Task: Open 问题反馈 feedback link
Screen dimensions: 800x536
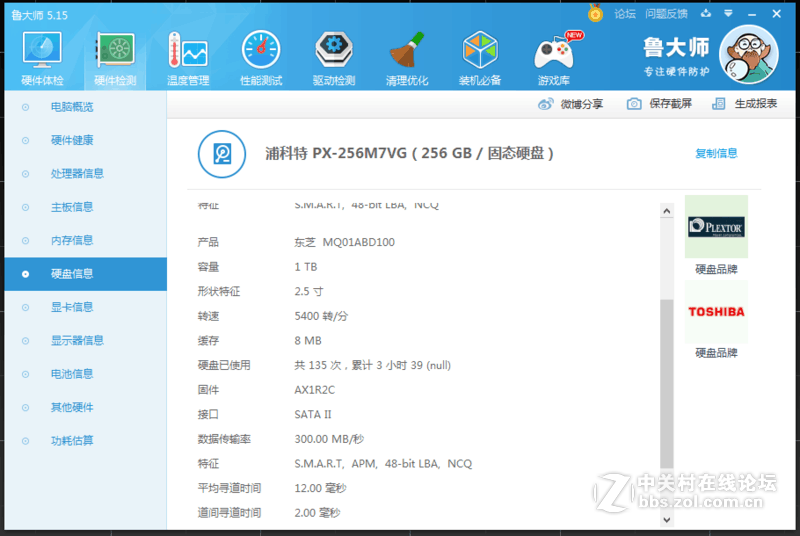Action: click(666, 14)
